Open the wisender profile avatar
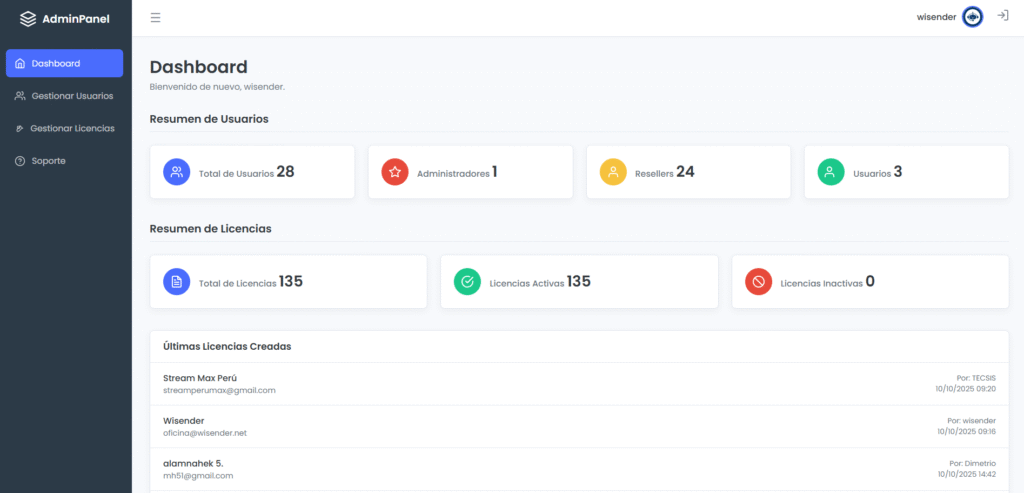This screenshot has width=1024, height=493. point(972,17)
